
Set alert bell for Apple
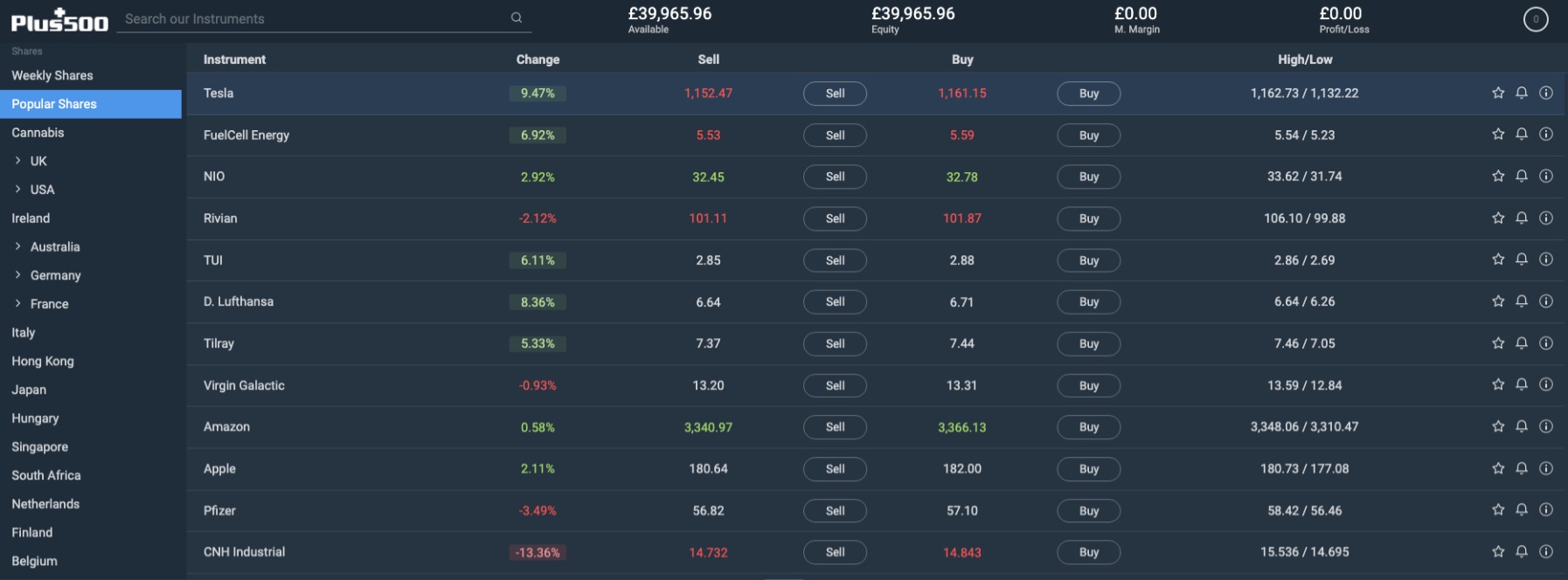(1522, 468)
